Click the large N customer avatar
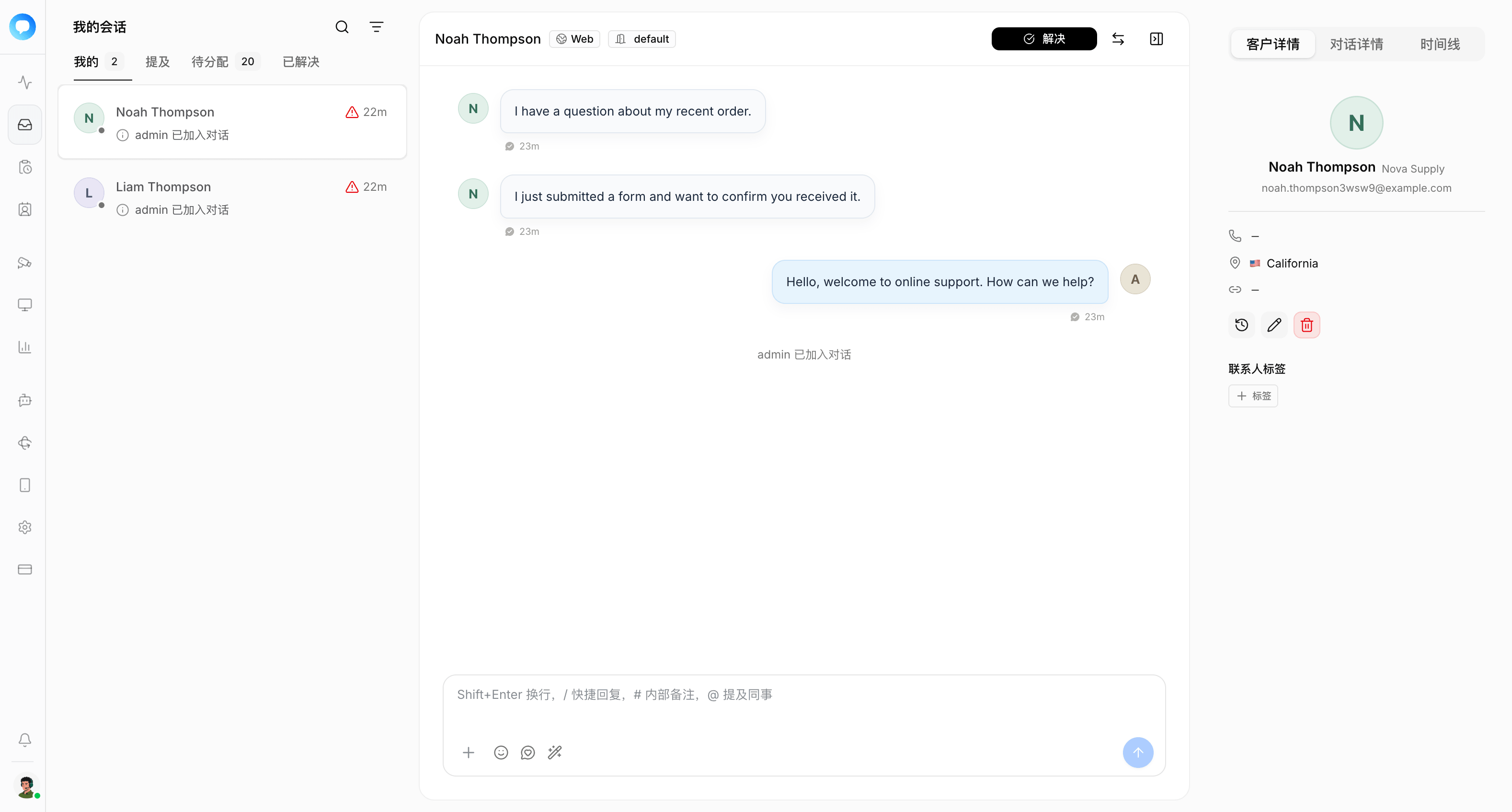Viewport: 1512px width, 812px height. click(x=1356, y=123)
